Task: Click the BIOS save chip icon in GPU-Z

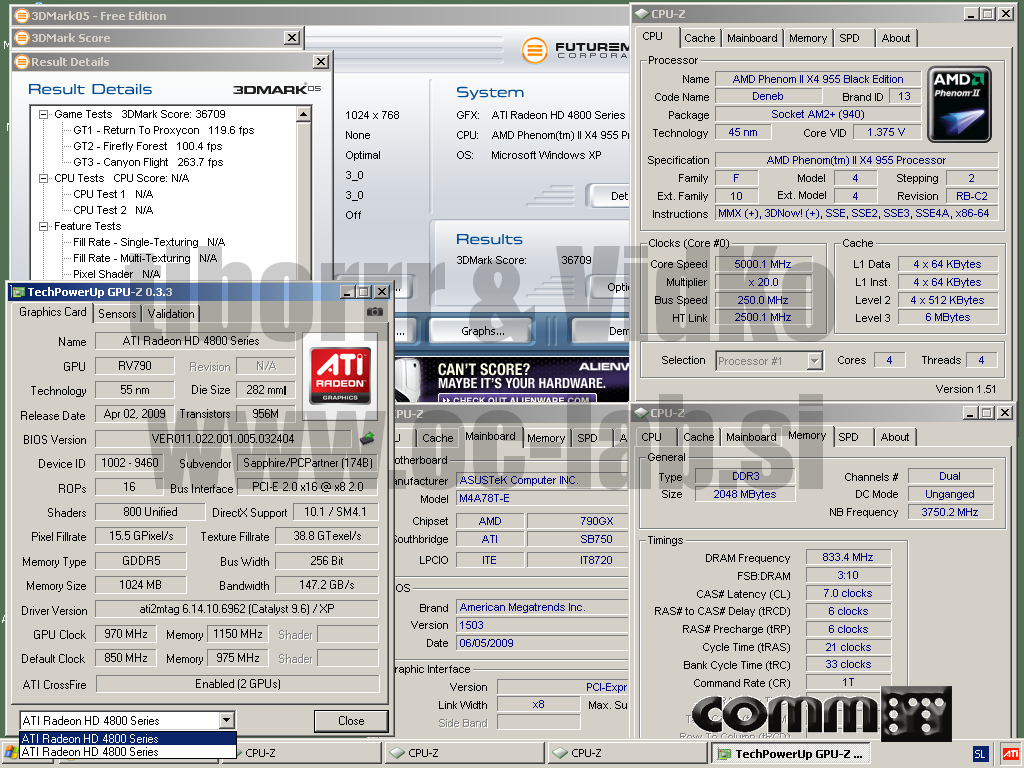Action: pos(367,438)
